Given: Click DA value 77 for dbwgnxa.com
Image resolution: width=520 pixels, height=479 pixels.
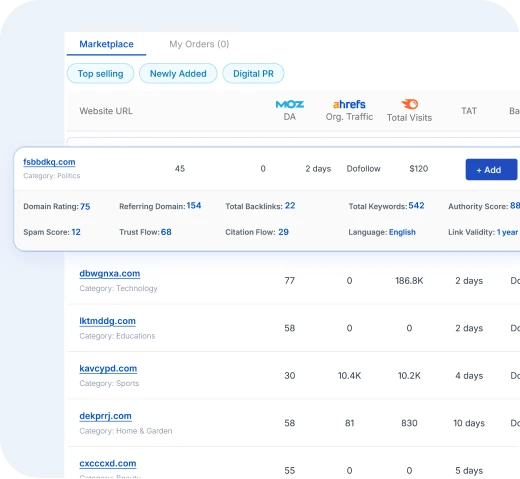Looking at the screenshot, I should coord(289,281).
